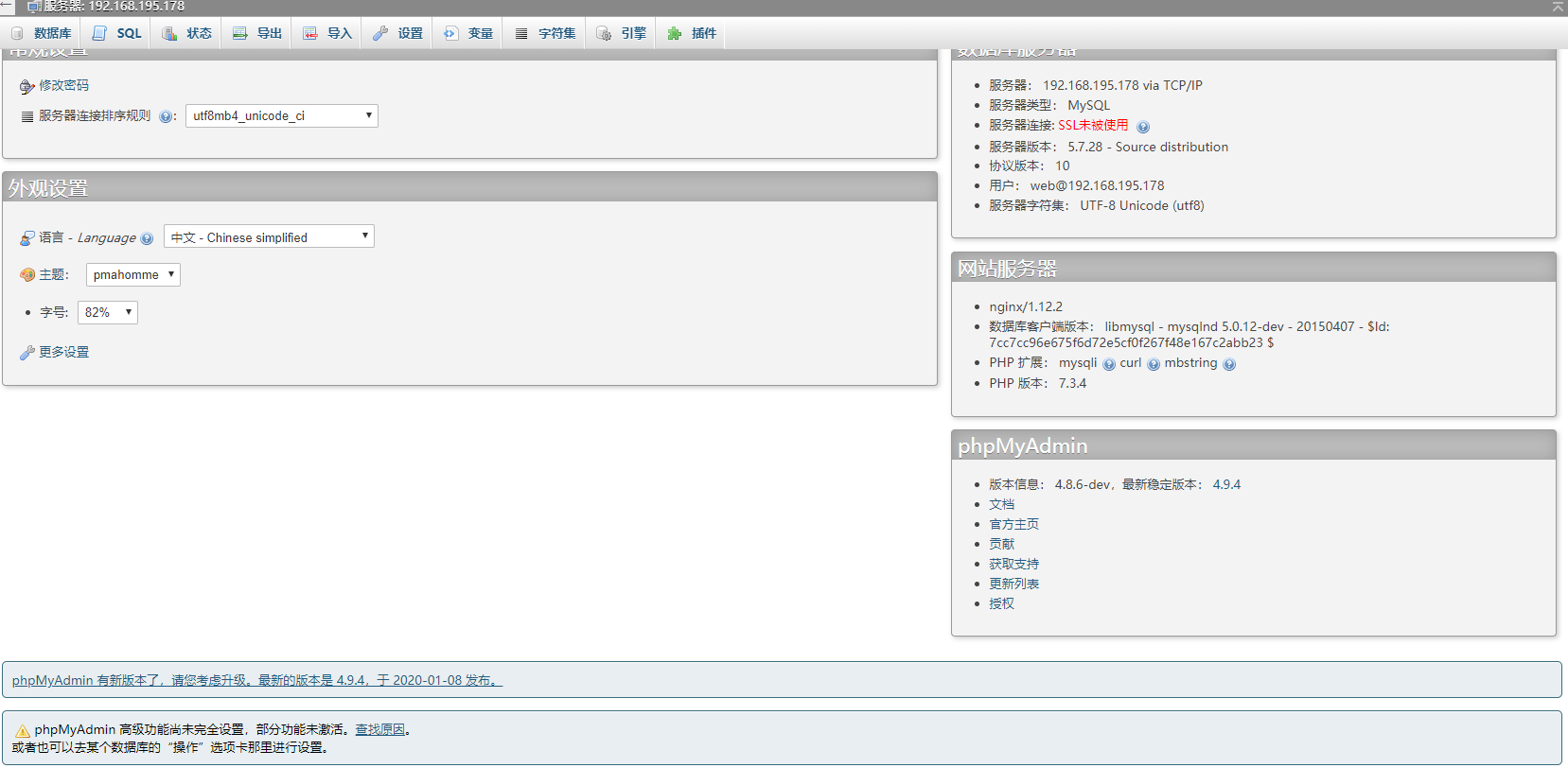Click the 外观设置 panel header
The width and height of the screenshot is (1568, 768).
[470, 187]
